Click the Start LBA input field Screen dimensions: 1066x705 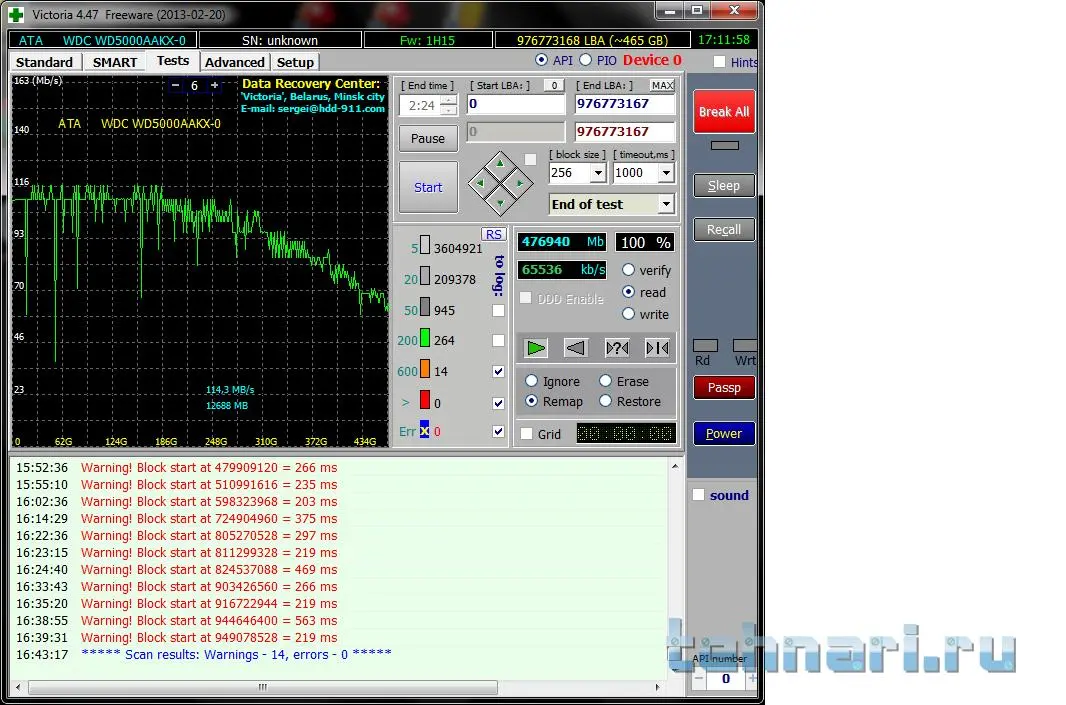pos(515,104)
